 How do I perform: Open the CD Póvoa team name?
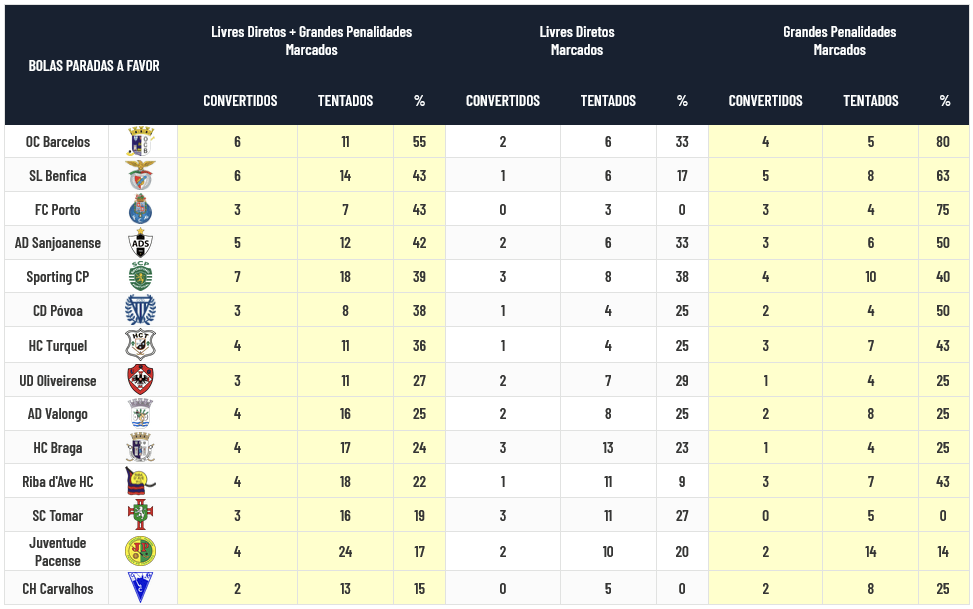[x=60, y=311]
